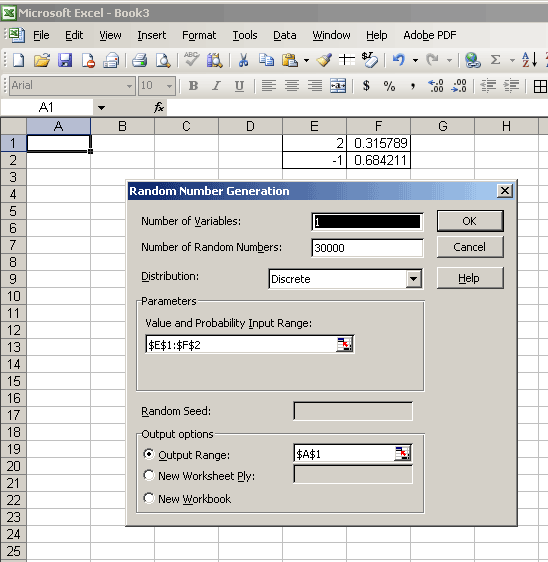548x562 pixels.
Task: Open the Tools menu
Action: [245, 35]
